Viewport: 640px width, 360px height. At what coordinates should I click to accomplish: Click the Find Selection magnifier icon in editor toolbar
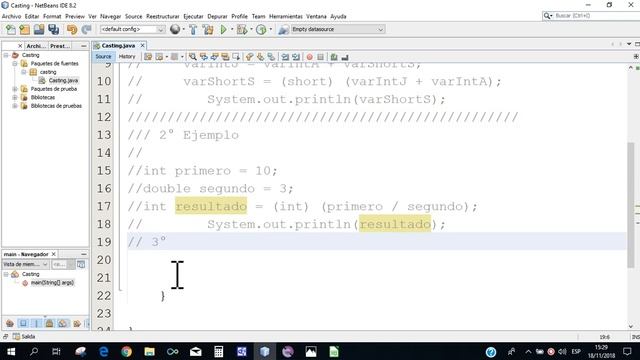pos(193,57)
